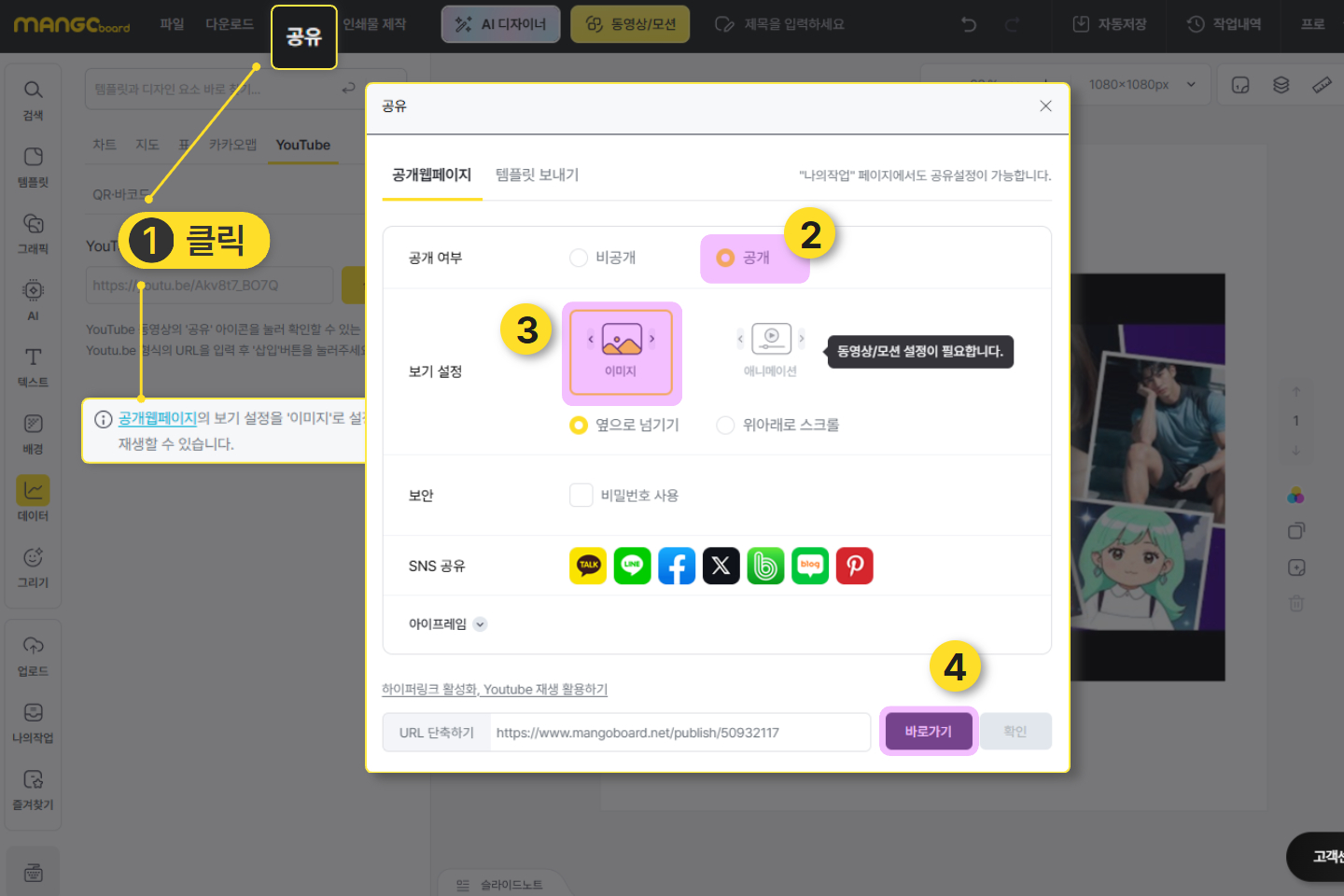Screen dimensions: 1344x896
Task: Select the 비공개 radio button
Action: [579, 258]
